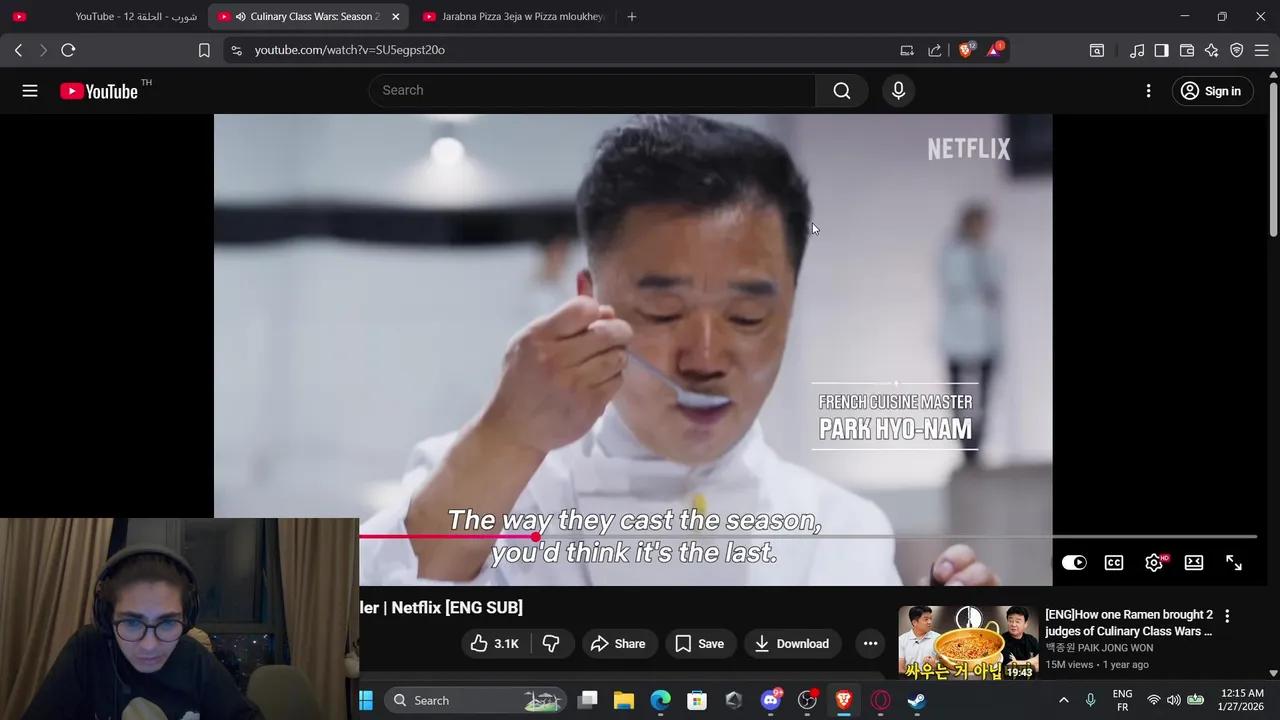Click the dislike thumbs-down button
The height and width of the screenshot is (720, 1280).
tap(551, 644)
